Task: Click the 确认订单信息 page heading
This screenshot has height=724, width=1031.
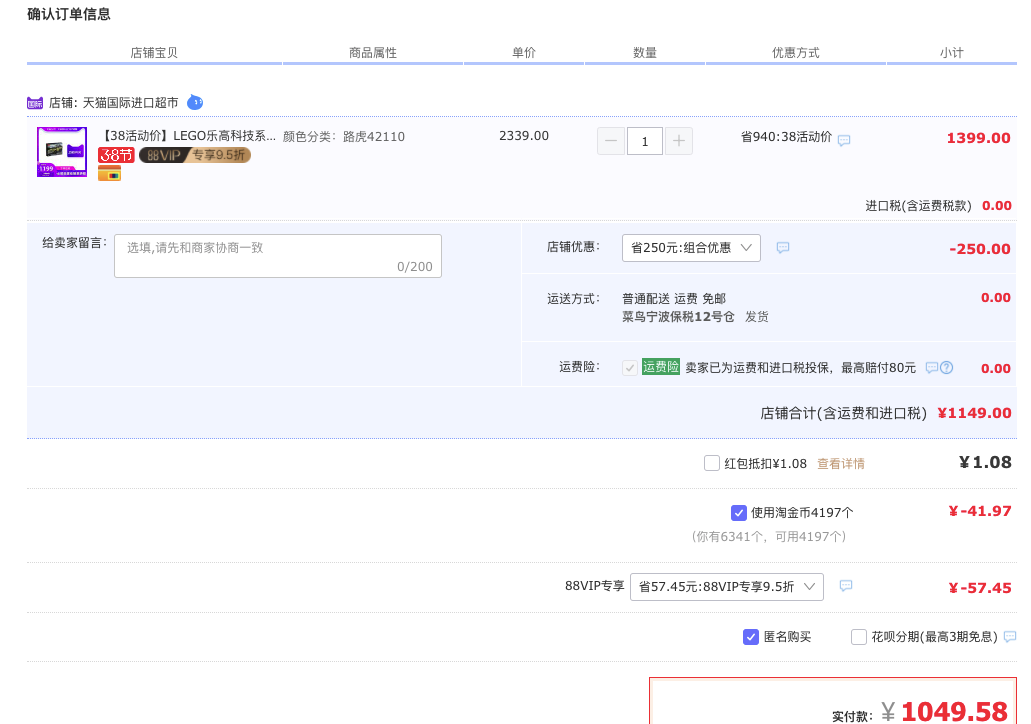Action: 69,14
